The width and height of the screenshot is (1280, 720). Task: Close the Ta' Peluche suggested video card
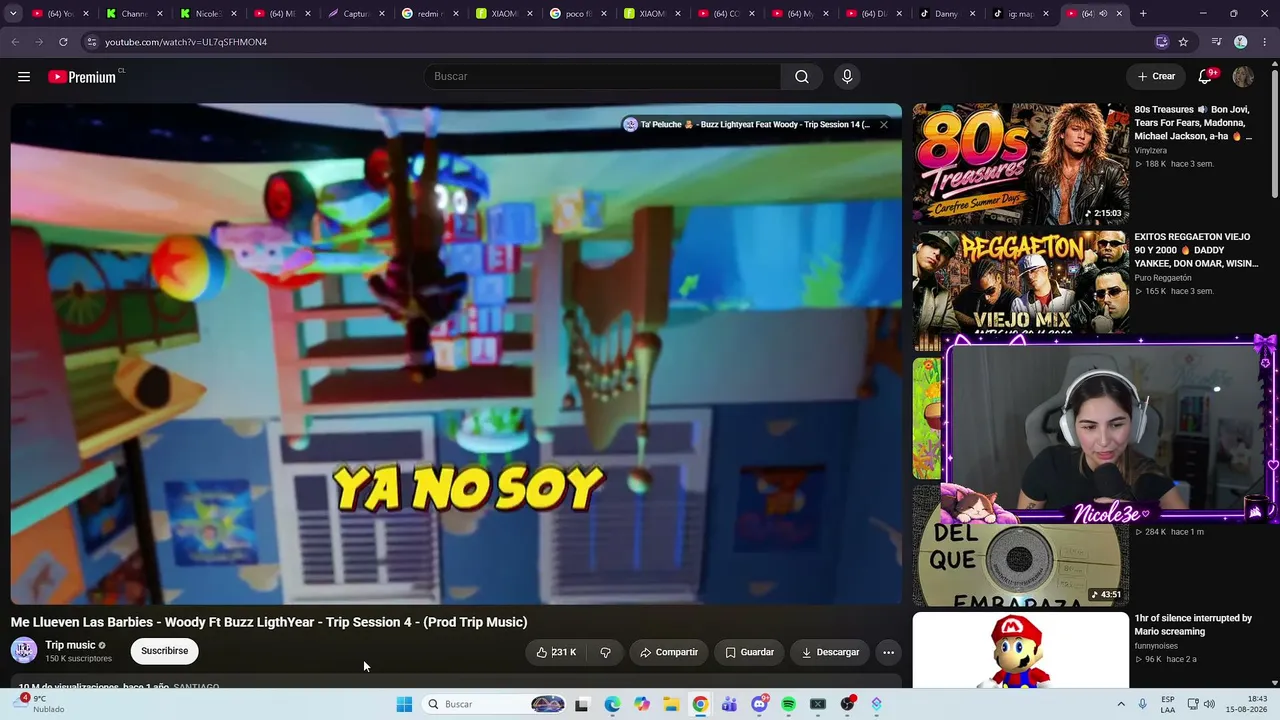(x=884, y=125)
